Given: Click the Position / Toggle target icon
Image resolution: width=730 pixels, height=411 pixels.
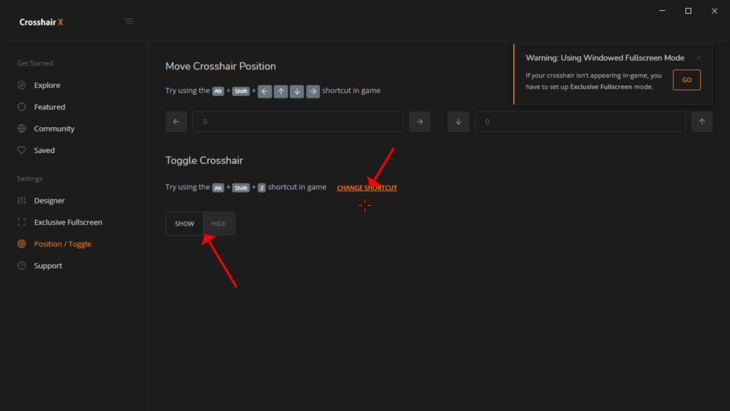Looking at the screenshot, I should tap(21, 243).
